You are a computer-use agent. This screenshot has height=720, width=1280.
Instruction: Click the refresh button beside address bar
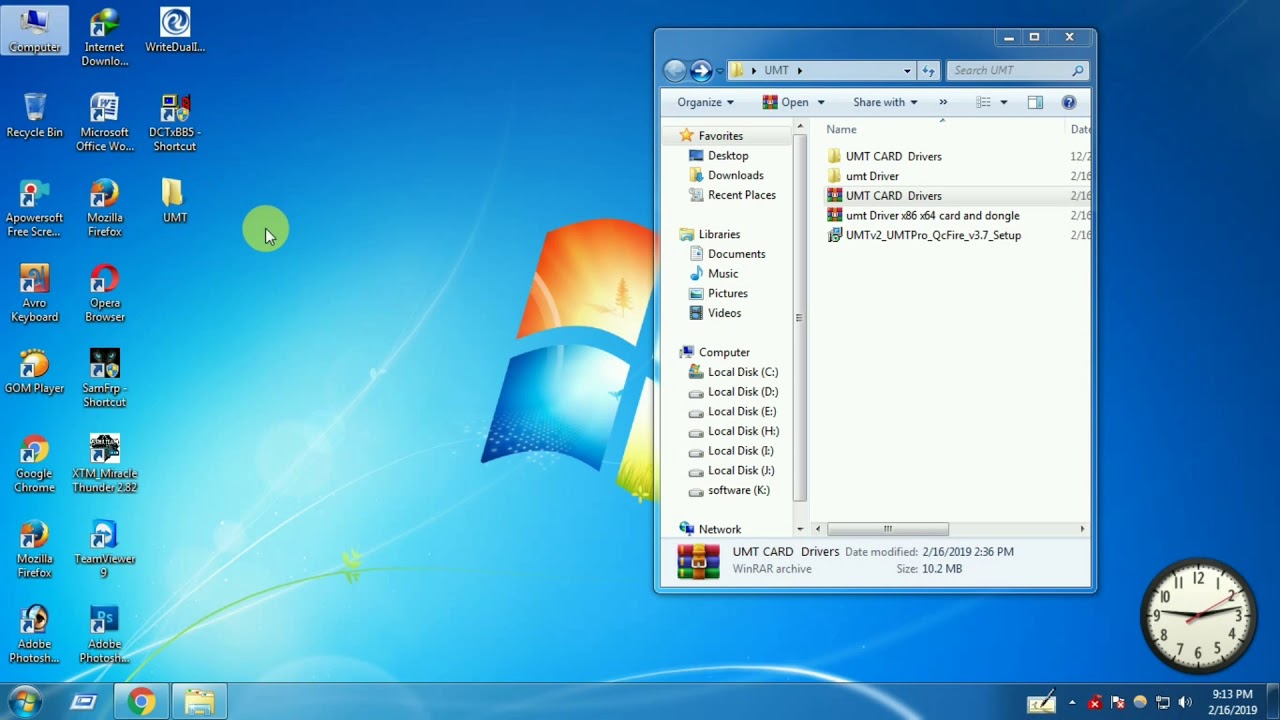coord(928,70)
